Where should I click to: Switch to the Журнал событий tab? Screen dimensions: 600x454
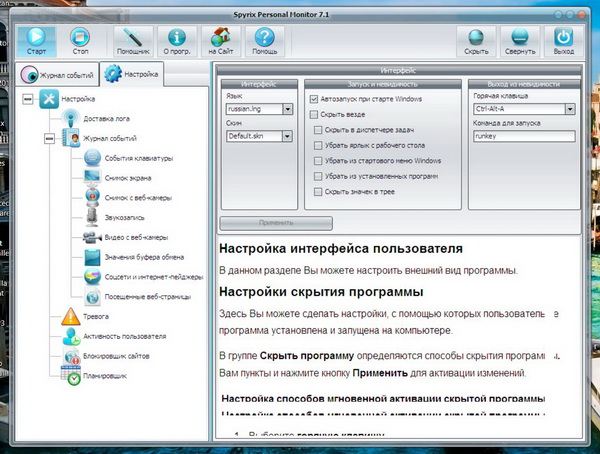60,75
